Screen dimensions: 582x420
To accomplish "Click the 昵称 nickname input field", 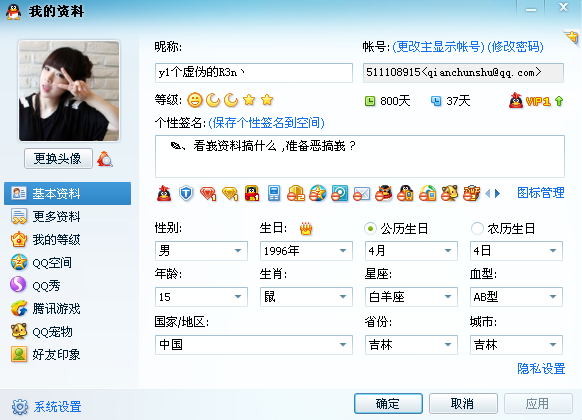I will (x=254, y=73).
